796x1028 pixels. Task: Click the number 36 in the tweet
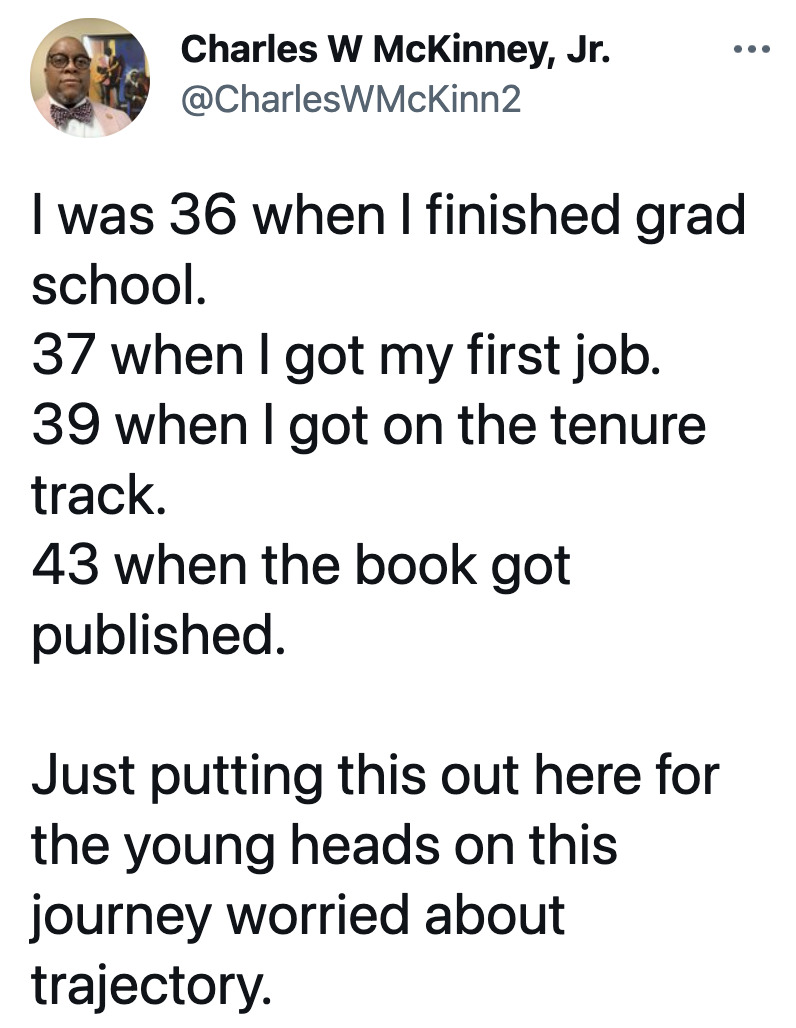[203, 216]
